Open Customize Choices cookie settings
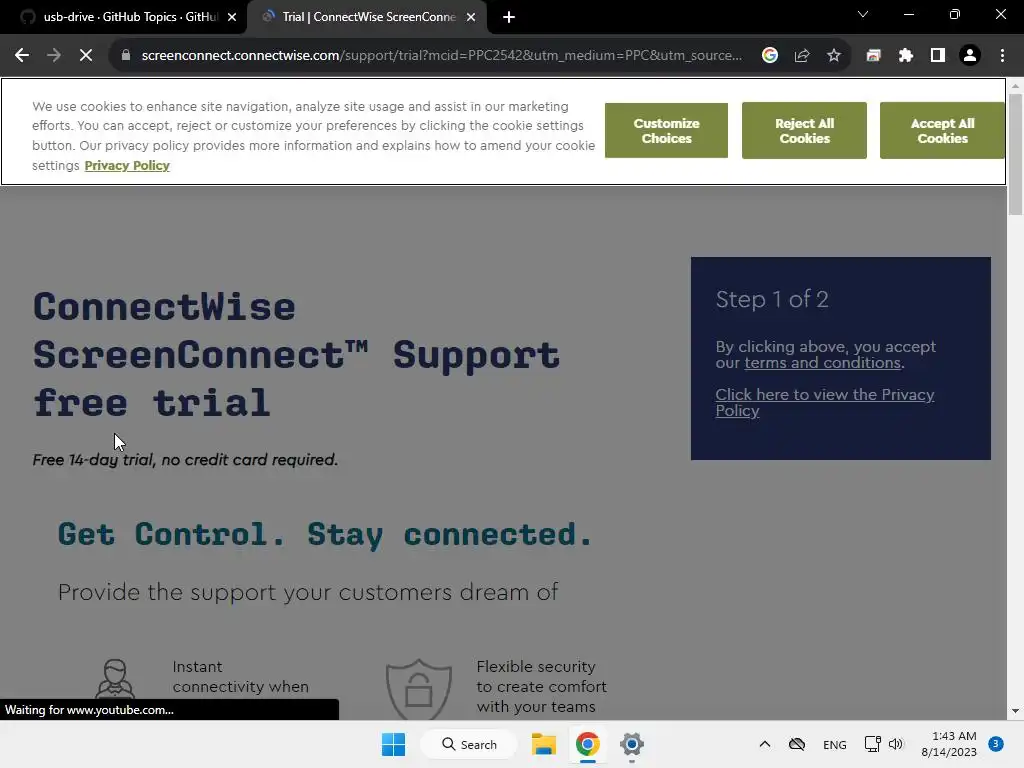1024x768 pixels. click(666, 131)
